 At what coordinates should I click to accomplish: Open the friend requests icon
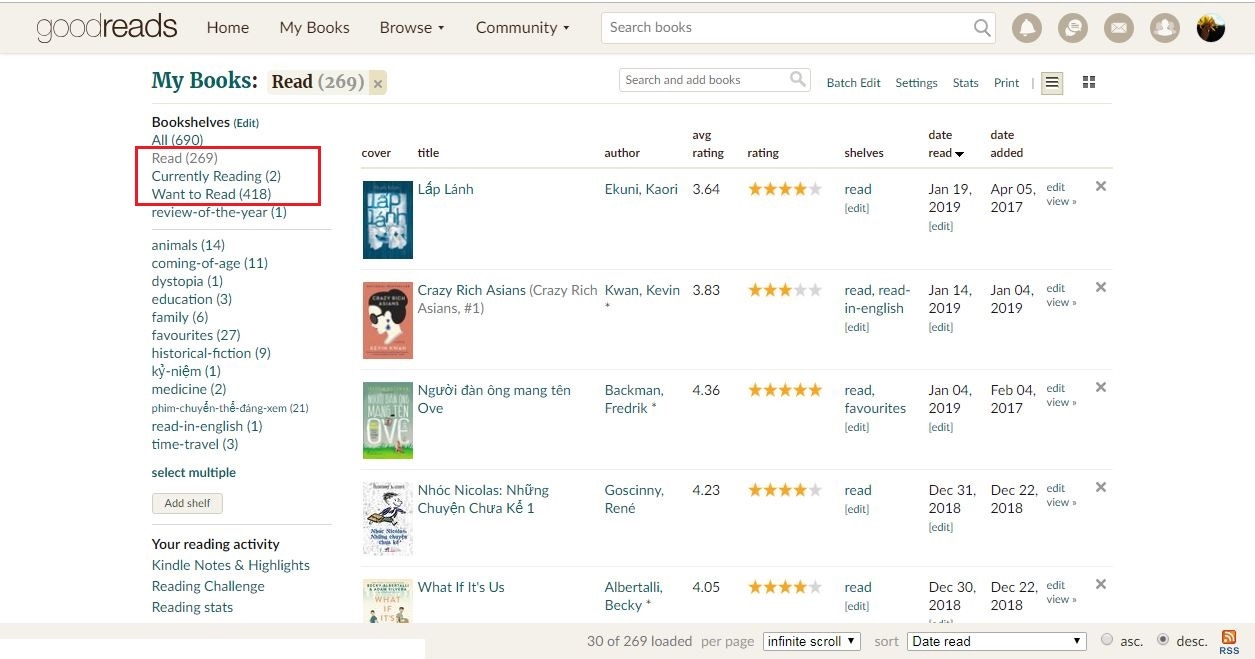(1165, 28)
